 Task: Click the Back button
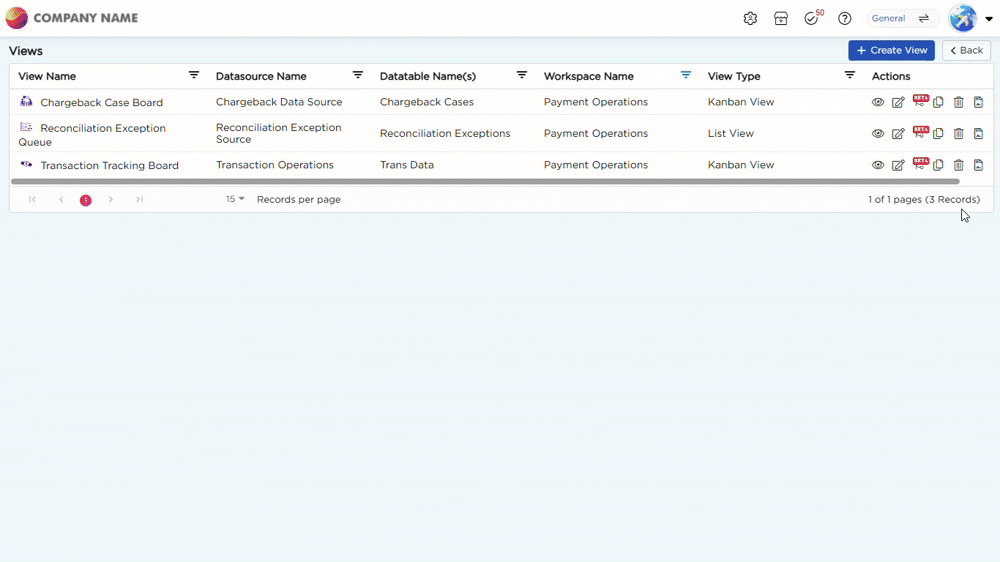(966, 50)
